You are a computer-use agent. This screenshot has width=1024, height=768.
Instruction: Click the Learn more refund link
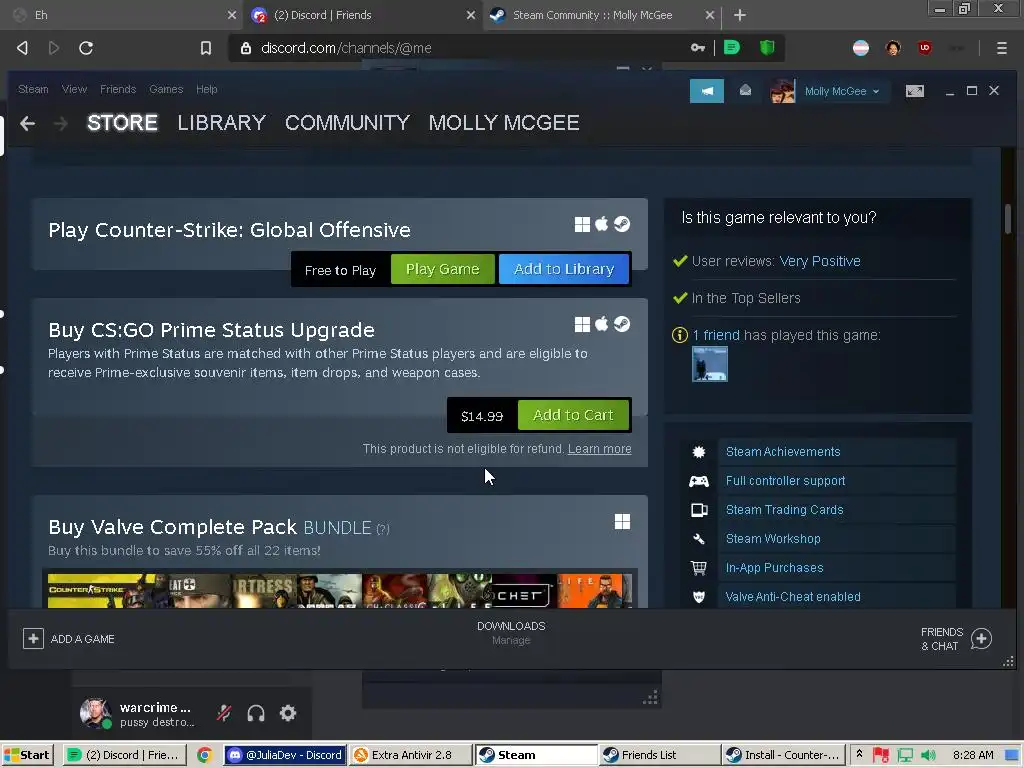pos(600,449)
